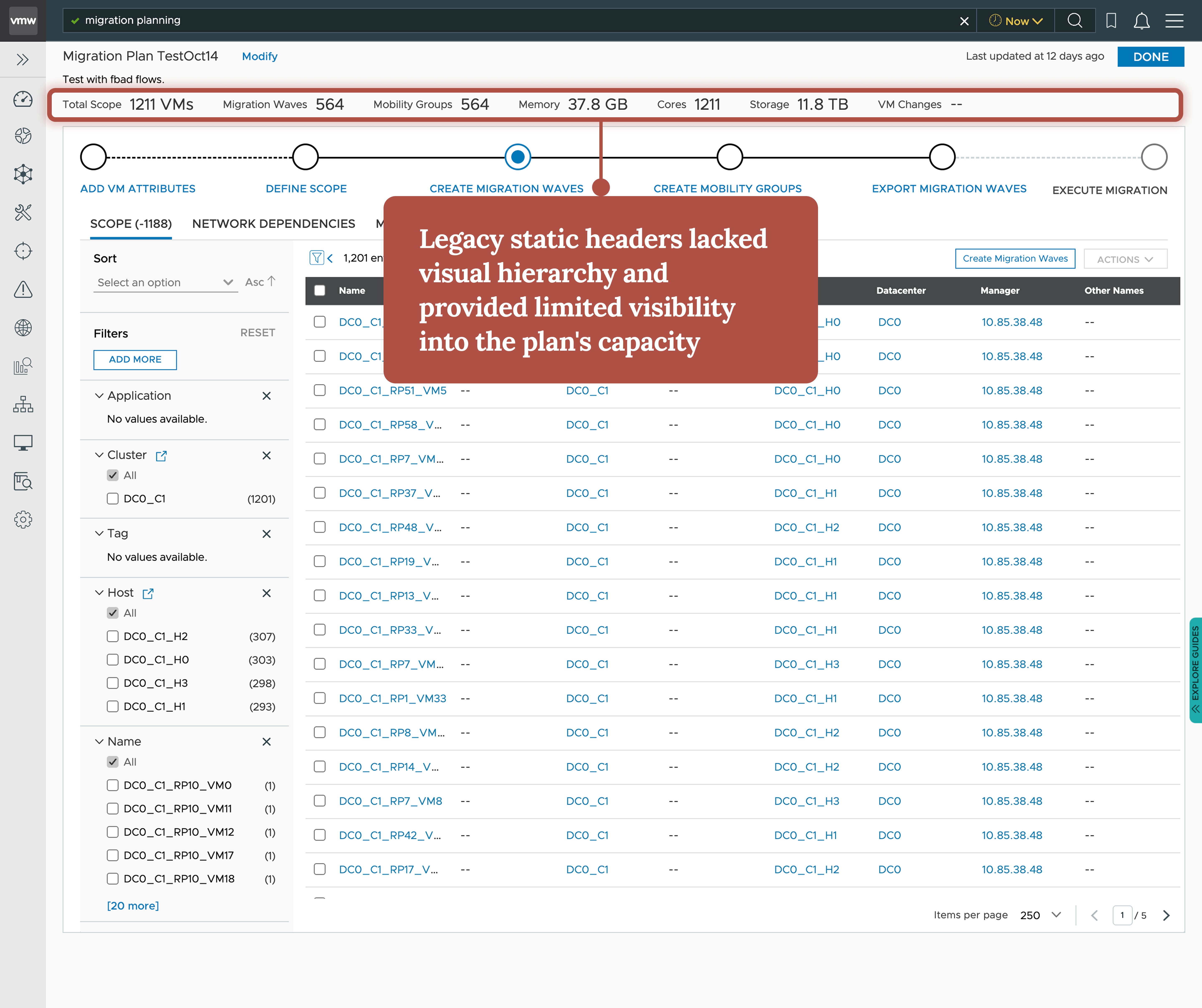Check the DC0_C1_H2 host filter checkbox

tap(113, 636)
